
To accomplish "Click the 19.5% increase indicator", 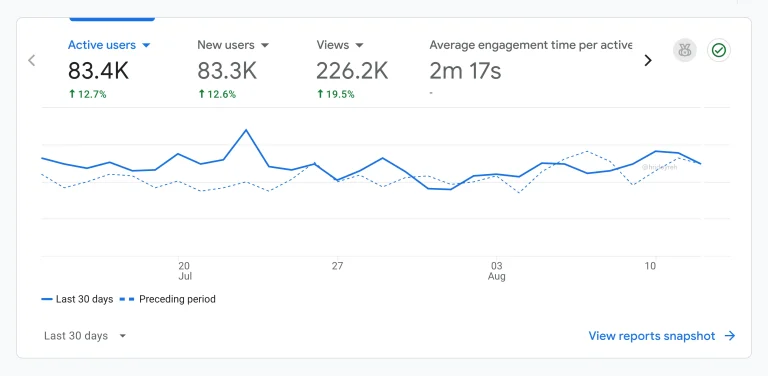I will [336, 94].
